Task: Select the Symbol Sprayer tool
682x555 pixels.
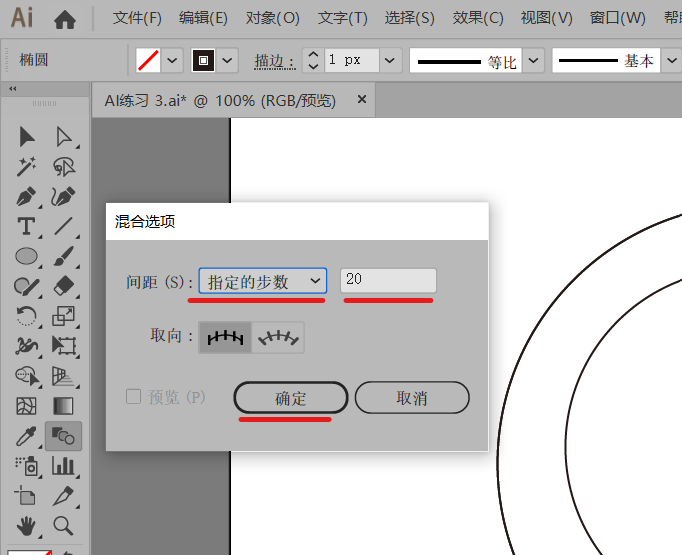Action: (27, 466)
